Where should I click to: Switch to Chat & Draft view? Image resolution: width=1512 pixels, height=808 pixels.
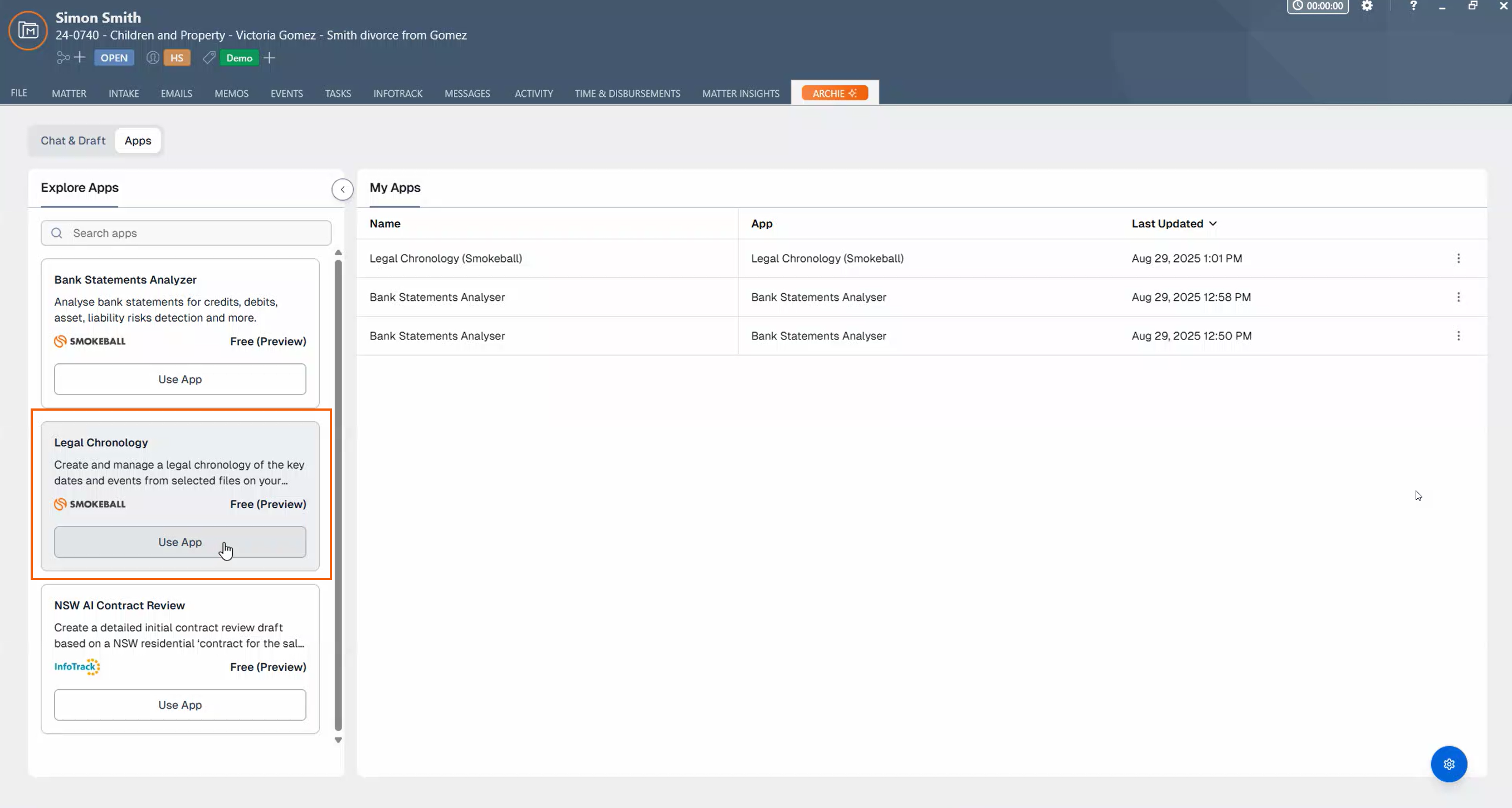coord(73,140)
